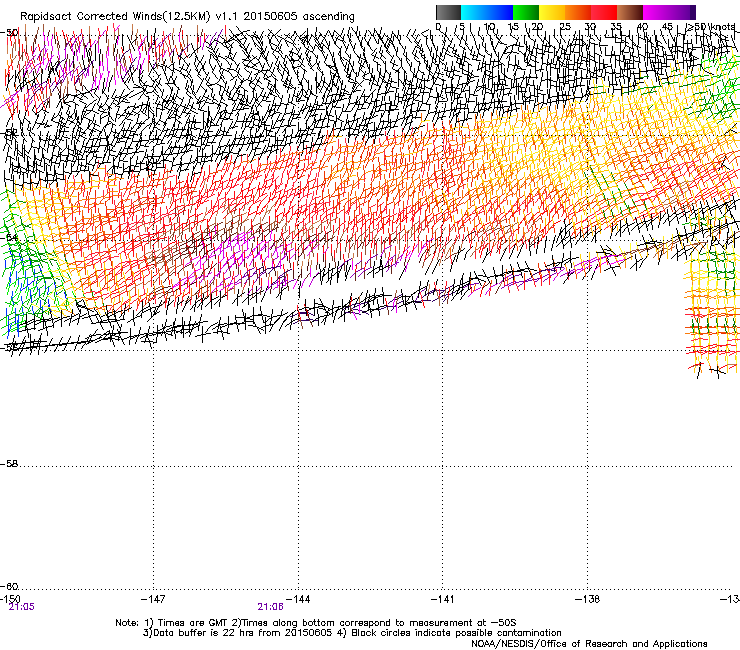Click the 21:06 pass time stamp

click(270, 607)
